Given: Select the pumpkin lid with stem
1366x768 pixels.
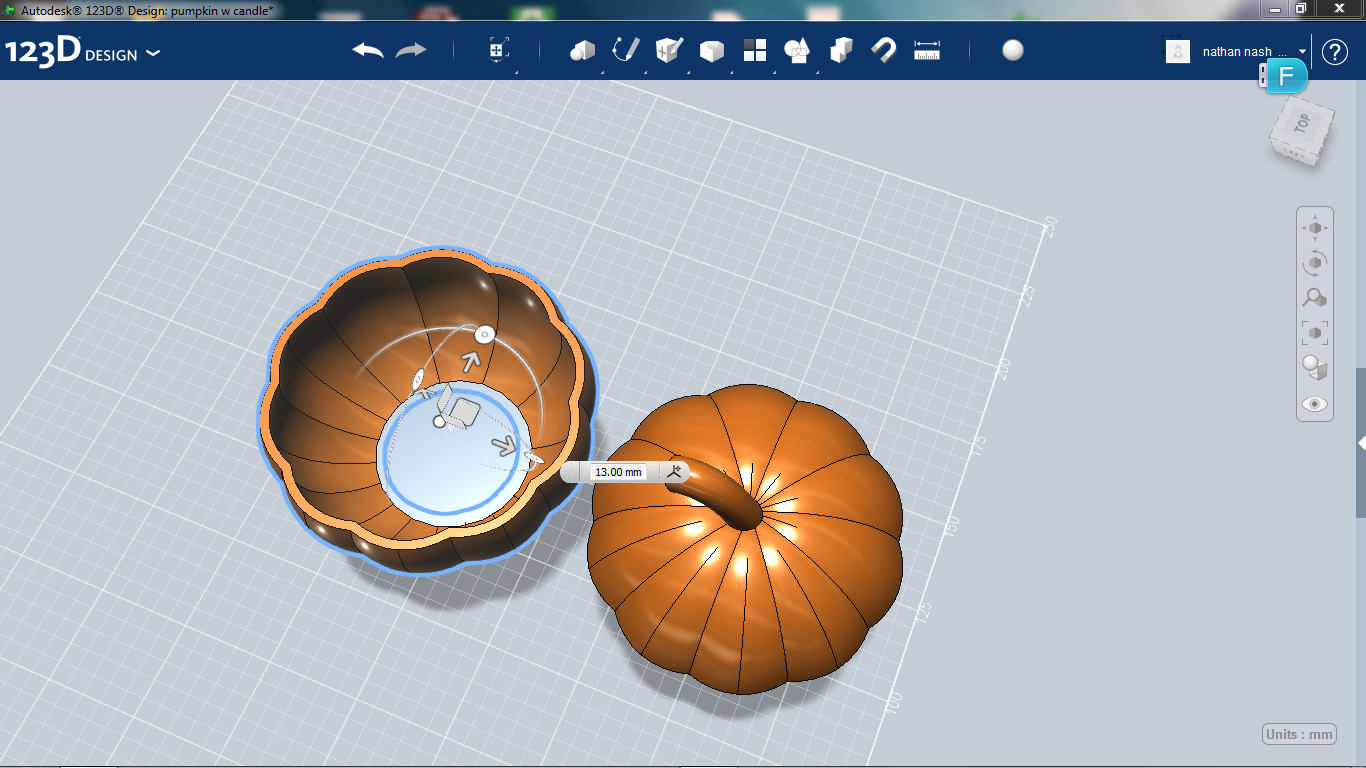Looking at the screenshot, I should tap(744, 538).
